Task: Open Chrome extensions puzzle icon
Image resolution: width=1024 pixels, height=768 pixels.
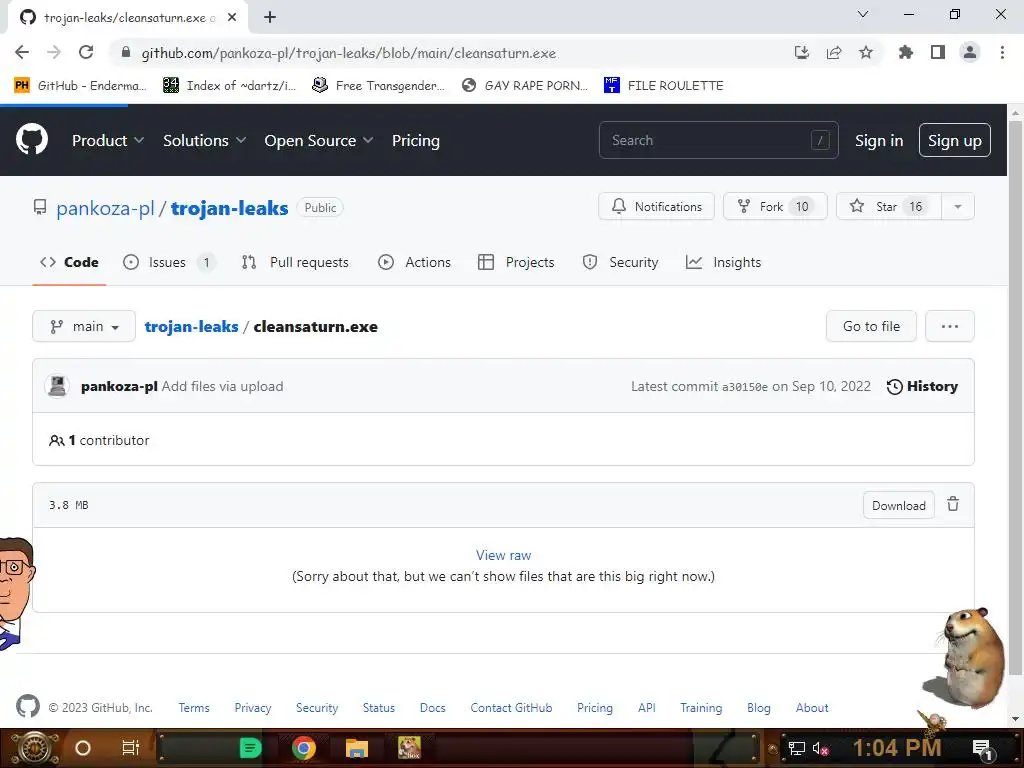Action: pyautogui.click(x=905, y=52)
